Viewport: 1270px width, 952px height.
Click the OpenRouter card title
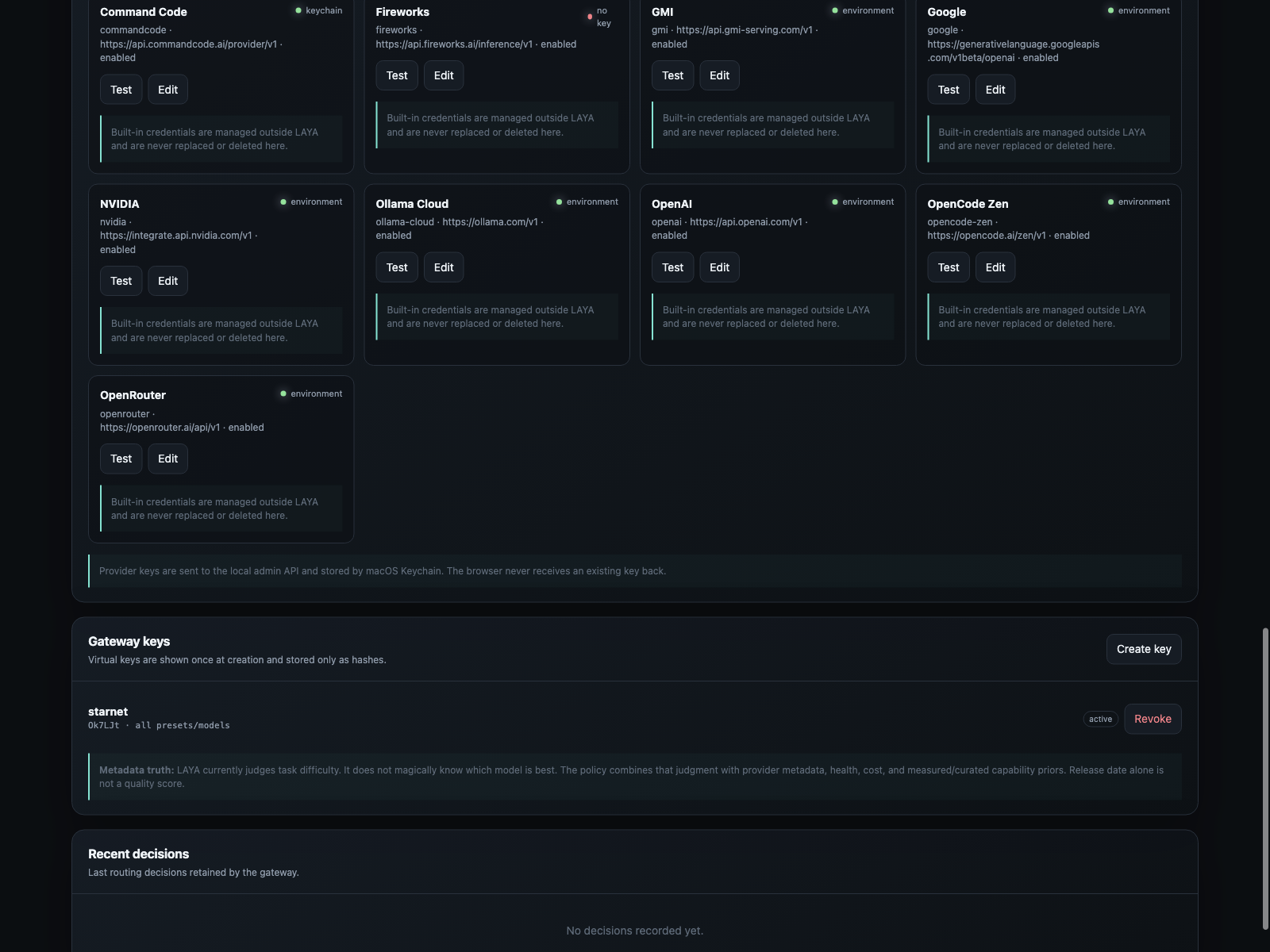[x=133, y=395]
